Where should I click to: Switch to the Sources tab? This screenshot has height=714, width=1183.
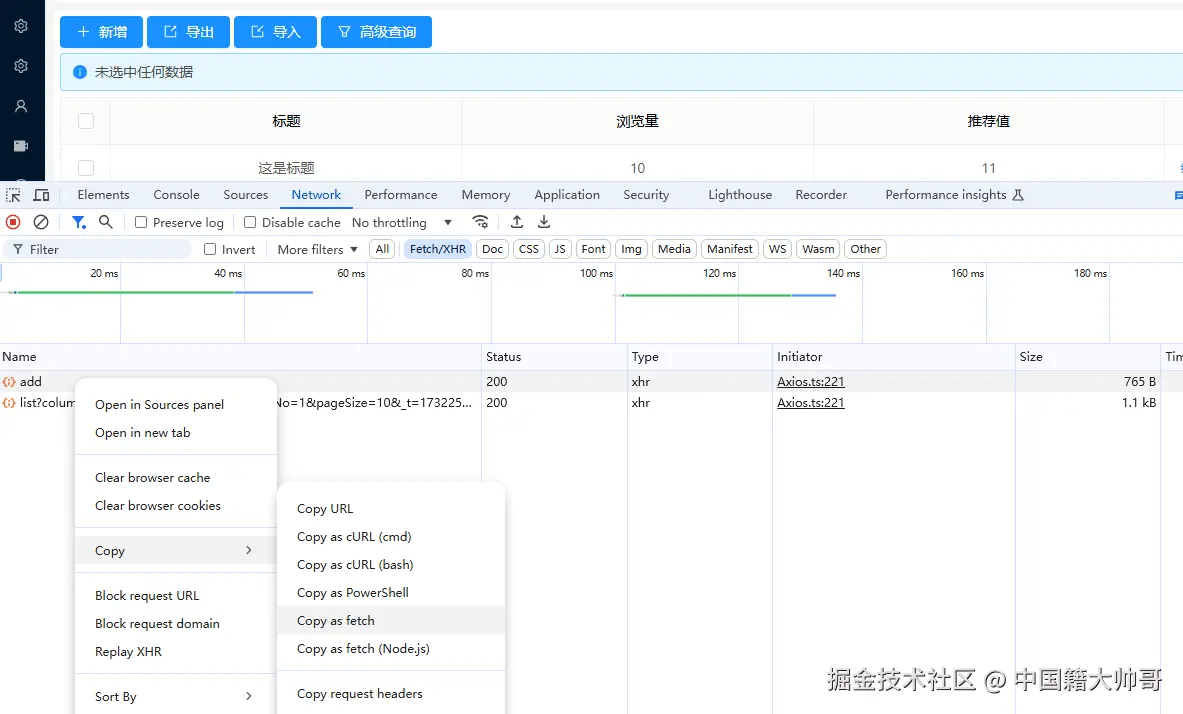click(x=246, y=195)
